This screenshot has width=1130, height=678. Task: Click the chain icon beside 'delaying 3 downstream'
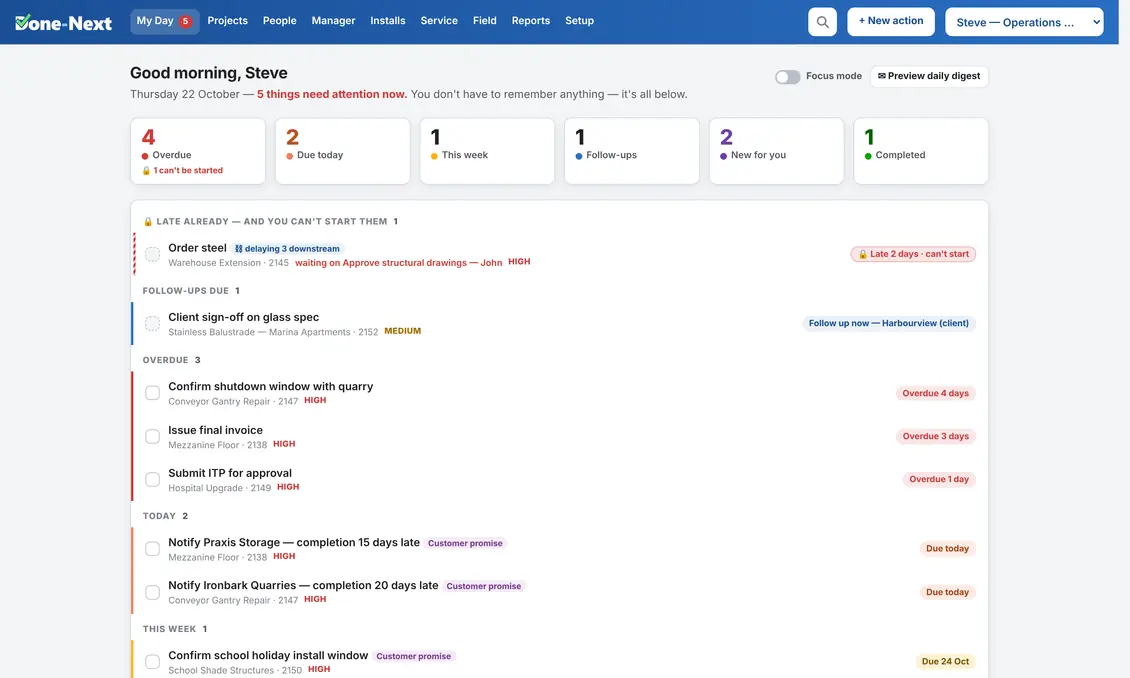pos(239,249)
